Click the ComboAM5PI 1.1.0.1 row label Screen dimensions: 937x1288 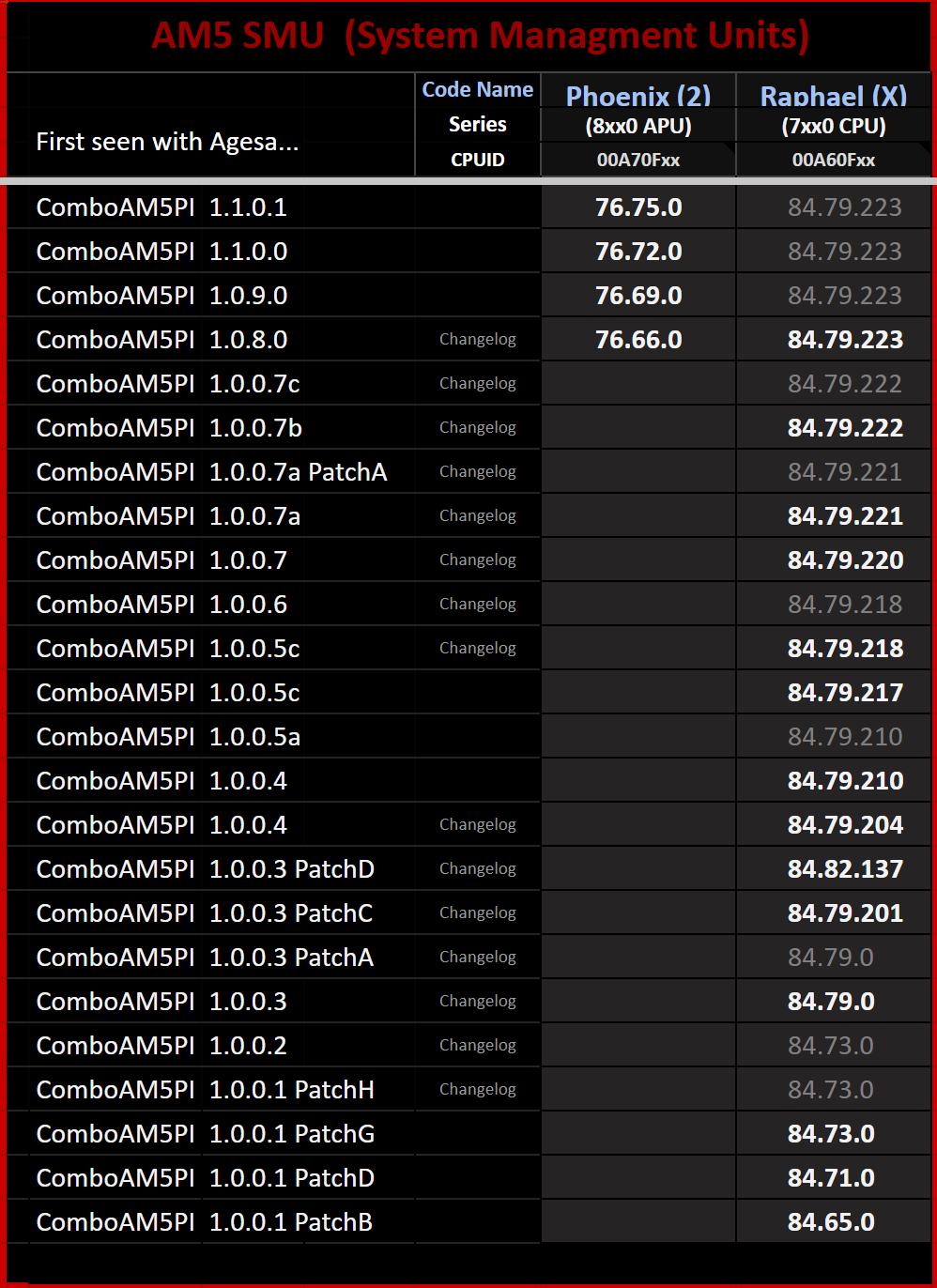point(161,207)
